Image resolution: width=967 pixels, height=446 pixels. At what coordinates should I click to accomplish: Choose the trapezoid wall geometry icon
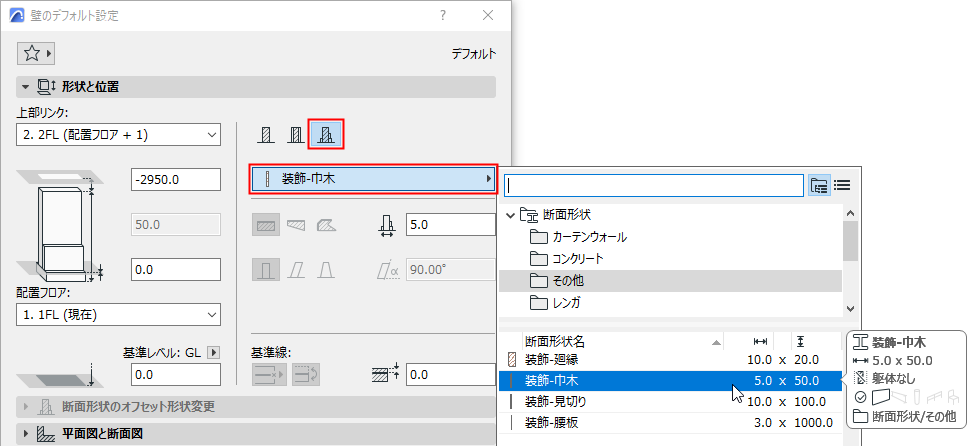pyautogui.click(x=296, y=225)
